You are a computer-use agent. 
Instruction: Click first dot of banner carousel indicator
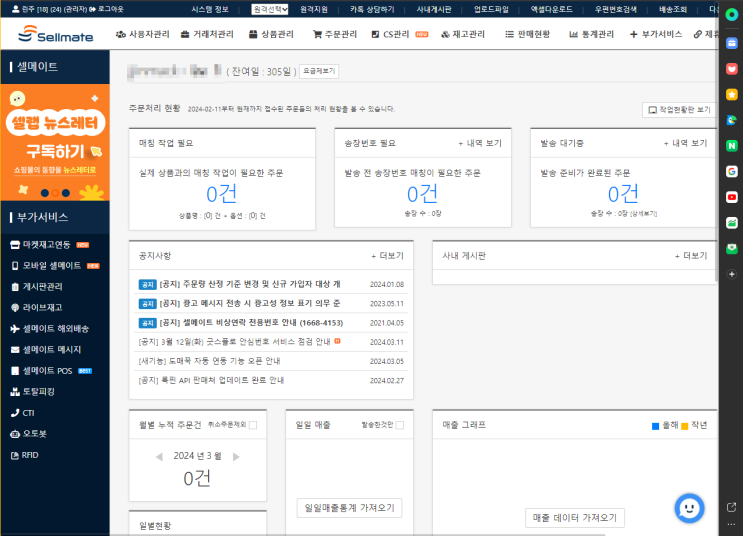[45, 193]
